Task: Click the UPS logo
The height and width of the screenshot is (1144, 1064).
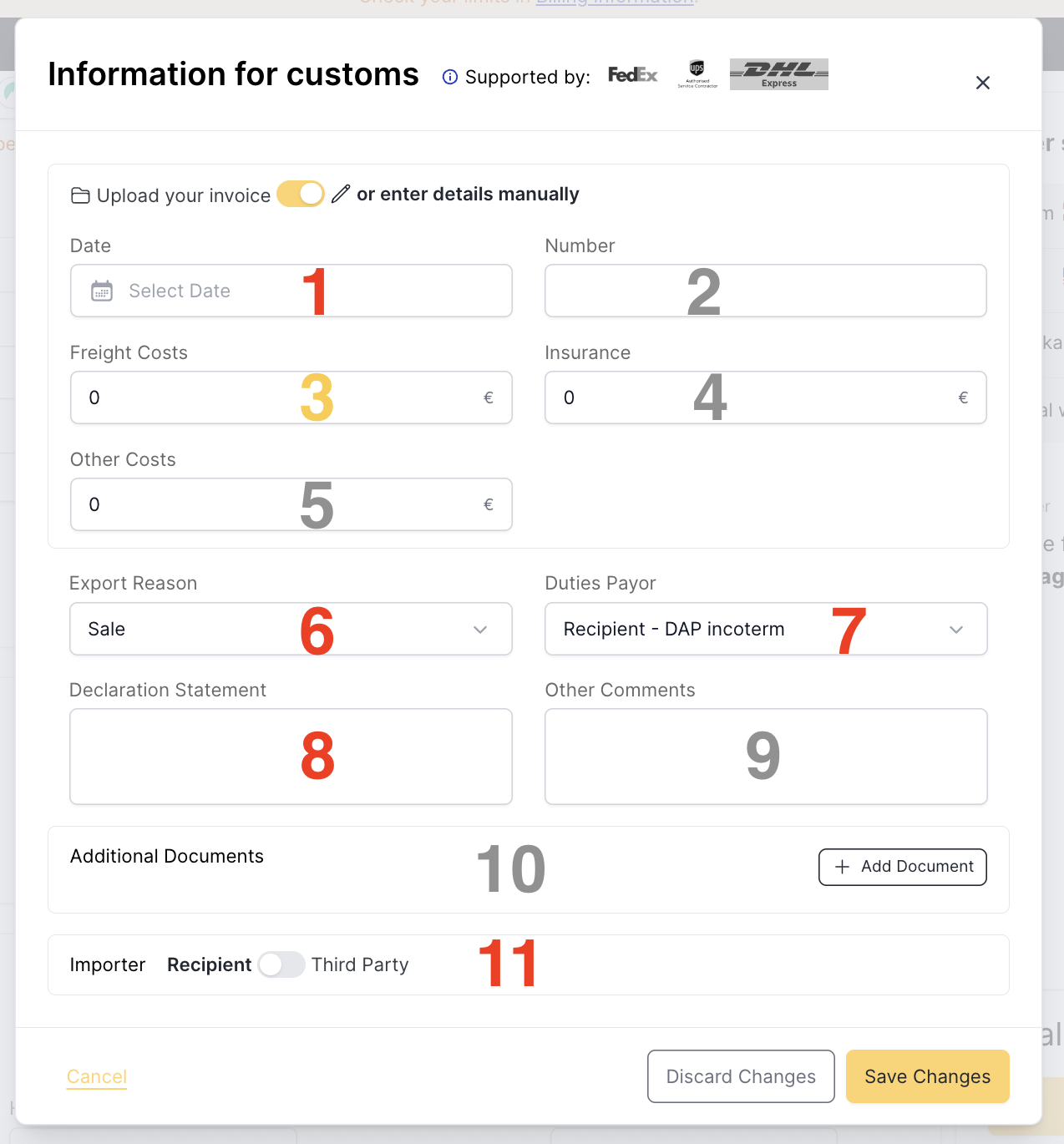Action: click(x=697, y=73)
